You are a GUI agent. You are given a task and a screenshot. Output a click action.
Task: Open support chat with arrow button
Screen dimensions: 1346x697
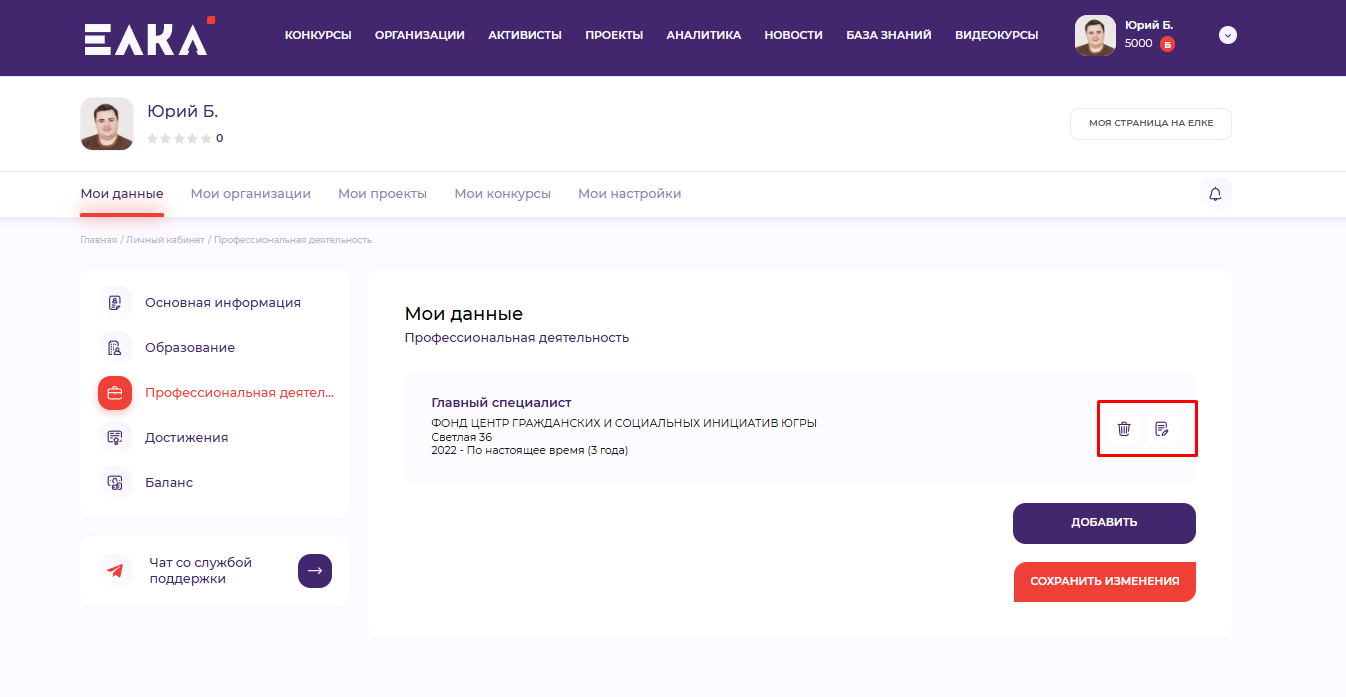(x=315, y=571)
